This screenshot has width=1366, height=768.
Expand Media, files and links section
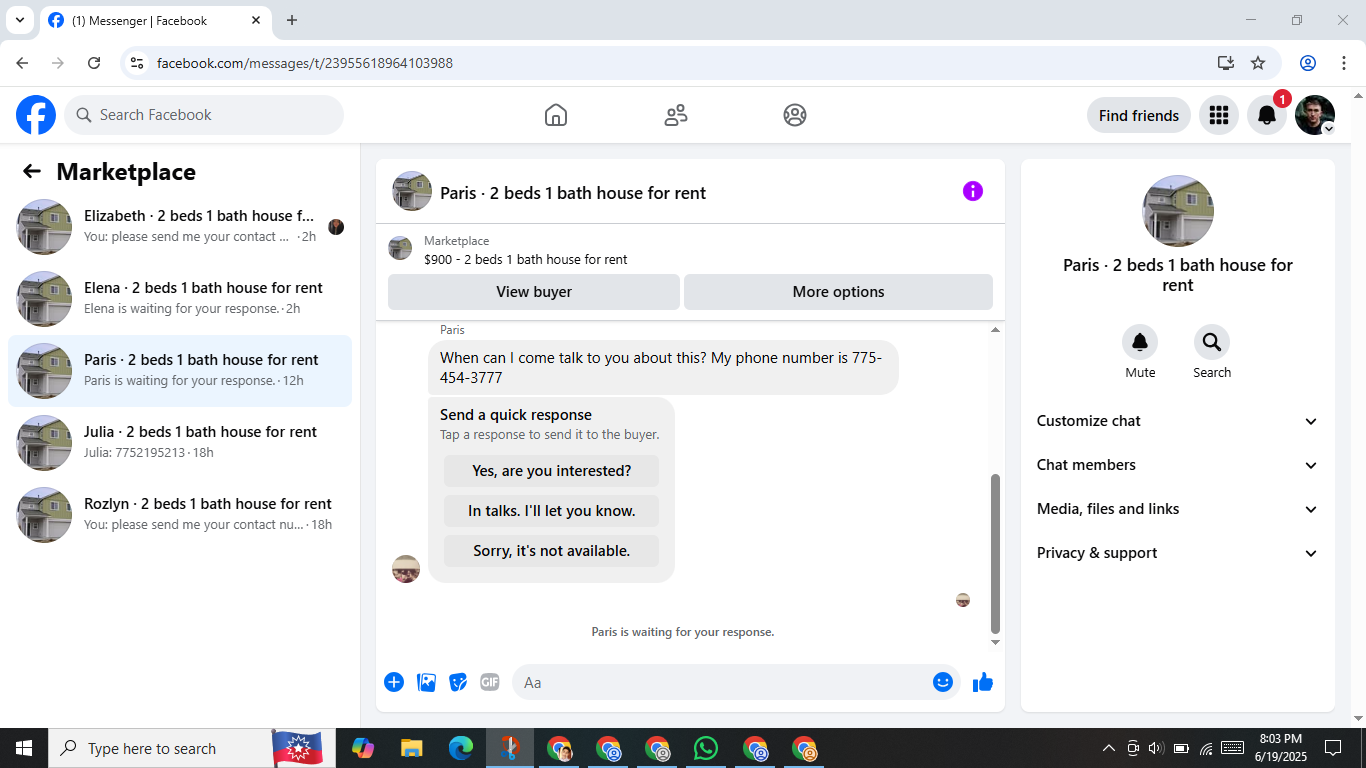point(1178,509)
